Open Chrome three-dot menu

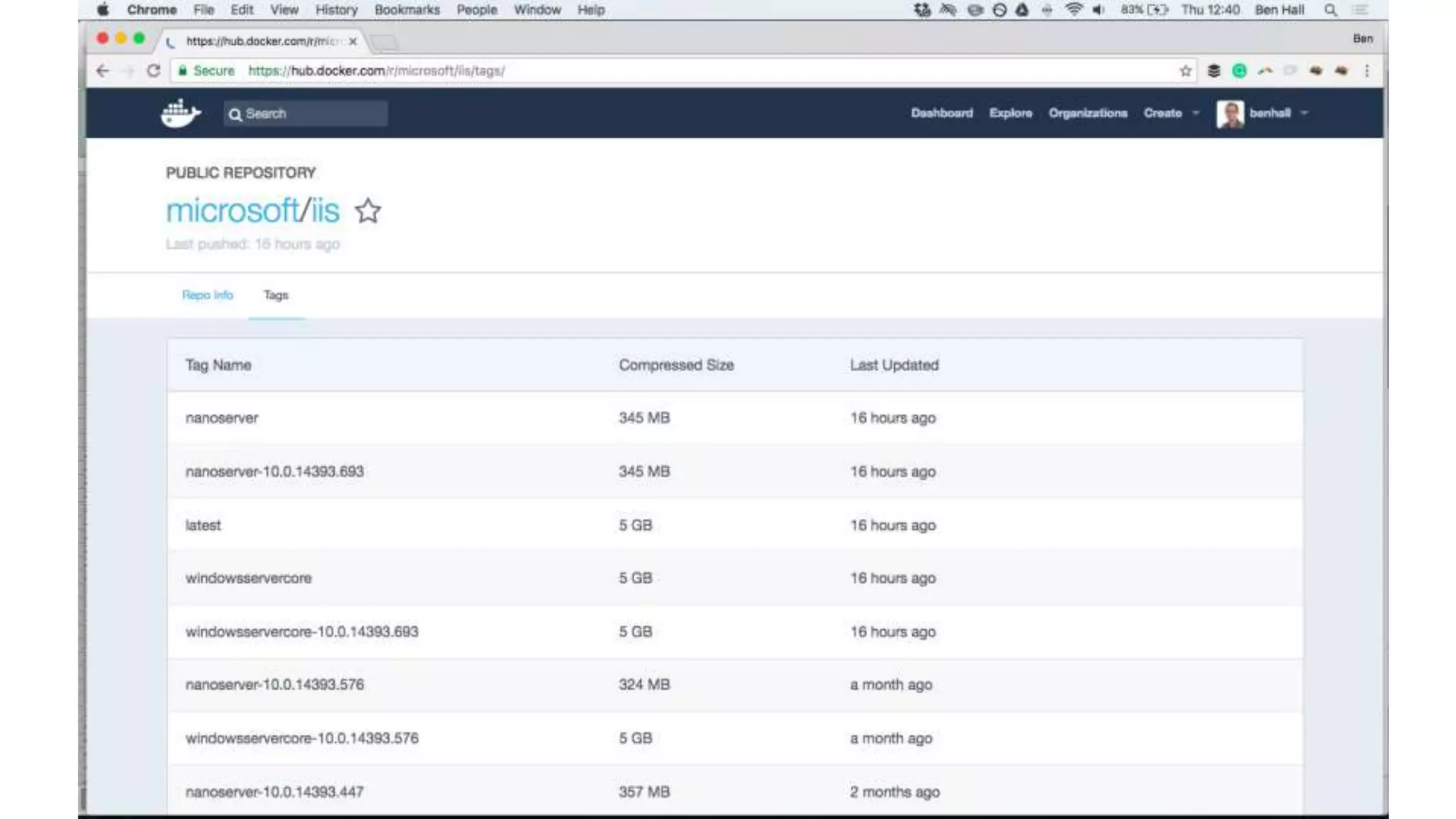point(1366,70)
